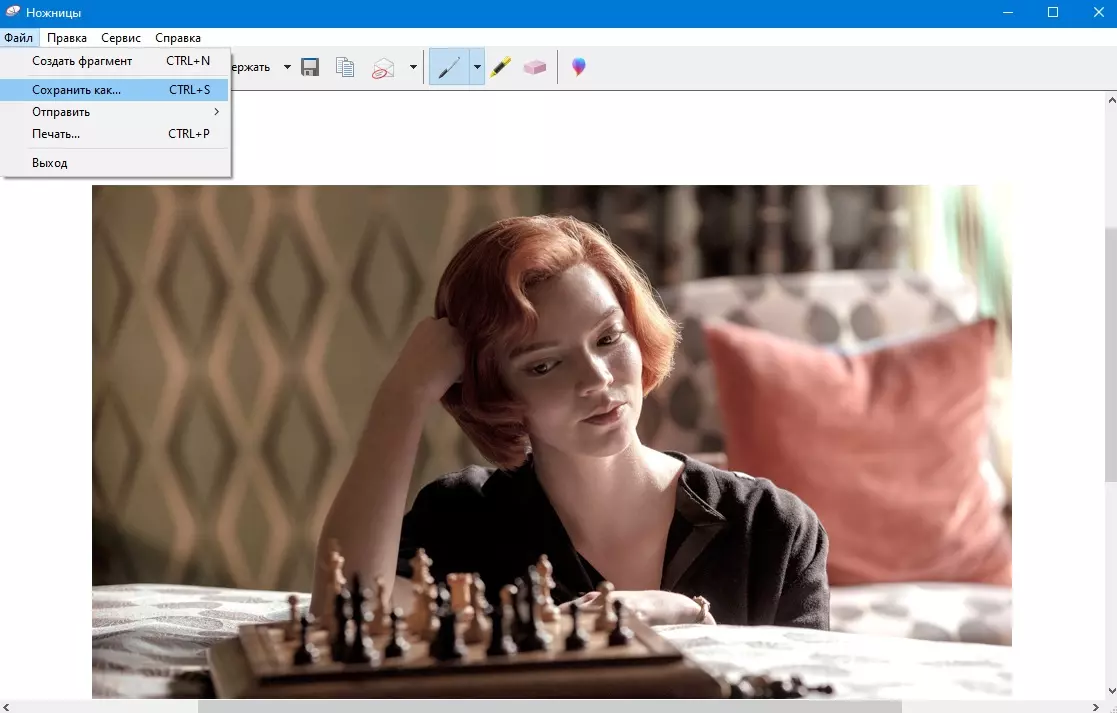
Task: Select the yellow Highlighter tool
Action: coord(501,67)
